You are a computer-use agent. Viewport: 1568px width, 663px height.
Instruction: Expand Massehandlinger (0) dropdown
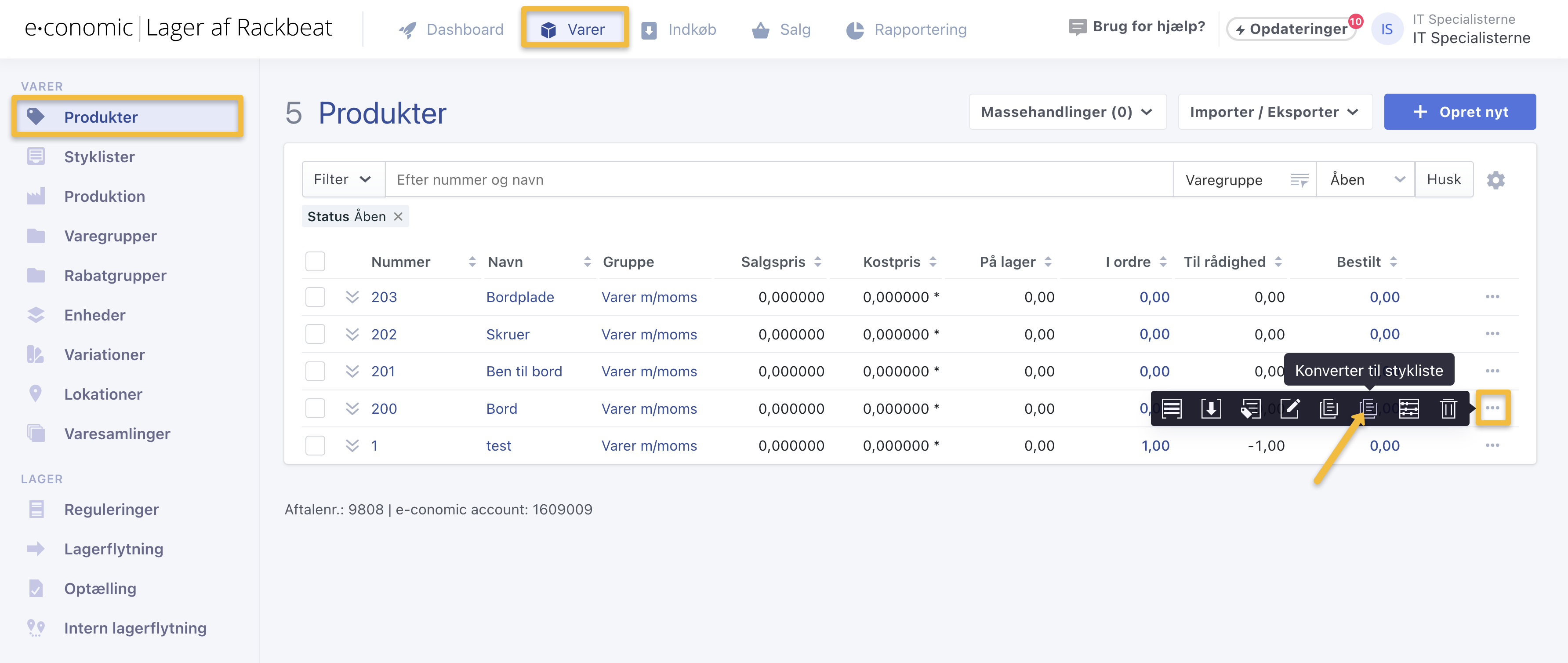[x=1067, y=112]
